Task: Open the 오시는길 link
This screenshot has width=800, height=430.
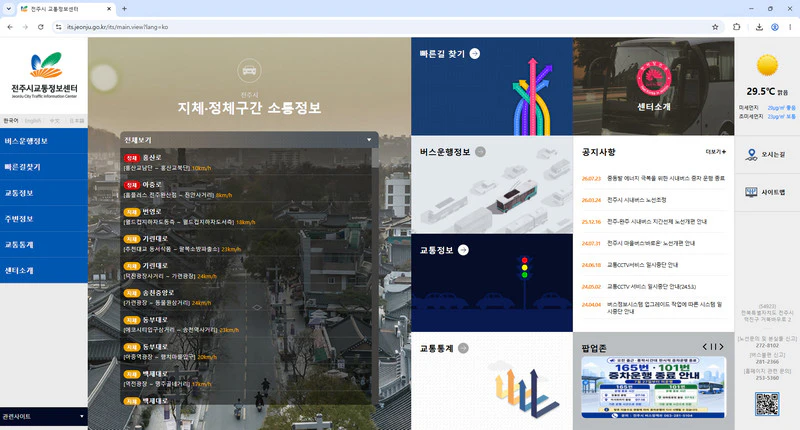Action: click(767, 155)
